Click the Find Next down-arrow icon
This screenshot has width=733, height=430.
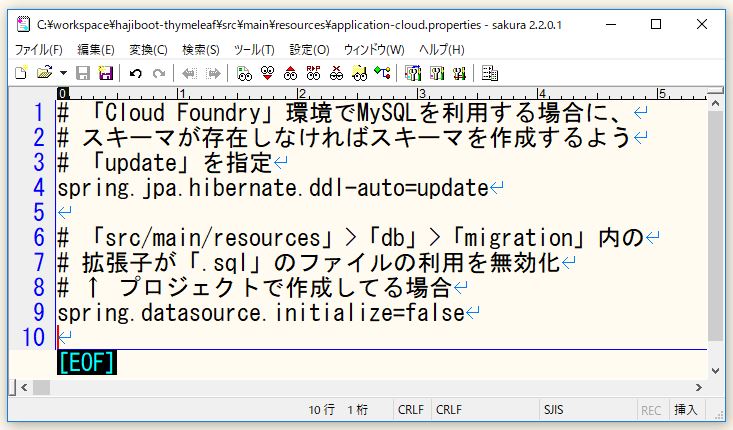[267, 73]
